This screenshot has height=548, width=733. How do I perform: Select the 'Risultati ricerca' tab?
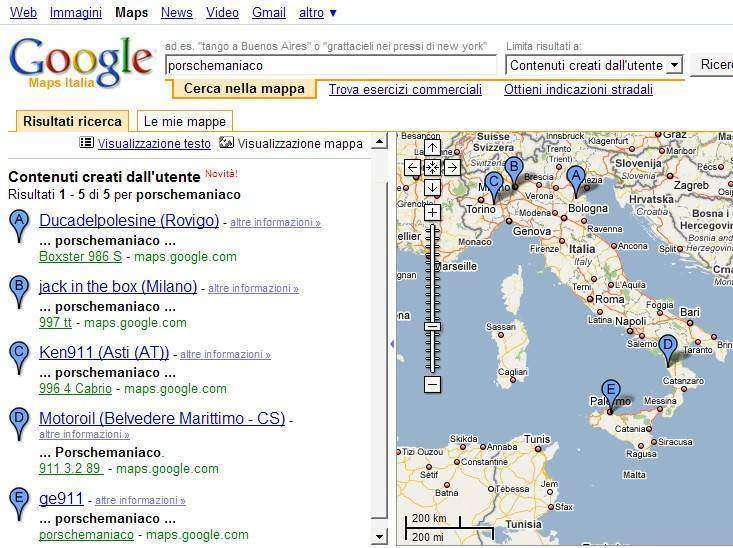[x=72, y=121]
